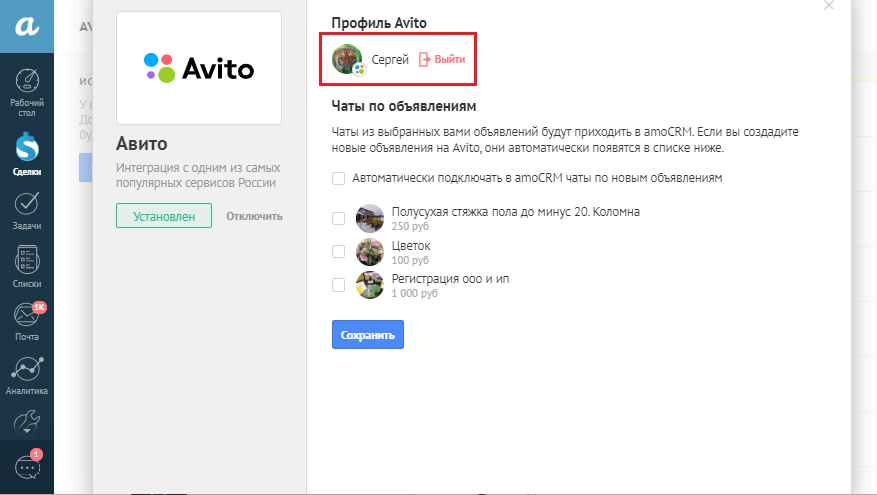
Task: Tick the Полусухая стяжка пола checkbox
Action: (x=338, y=218)
